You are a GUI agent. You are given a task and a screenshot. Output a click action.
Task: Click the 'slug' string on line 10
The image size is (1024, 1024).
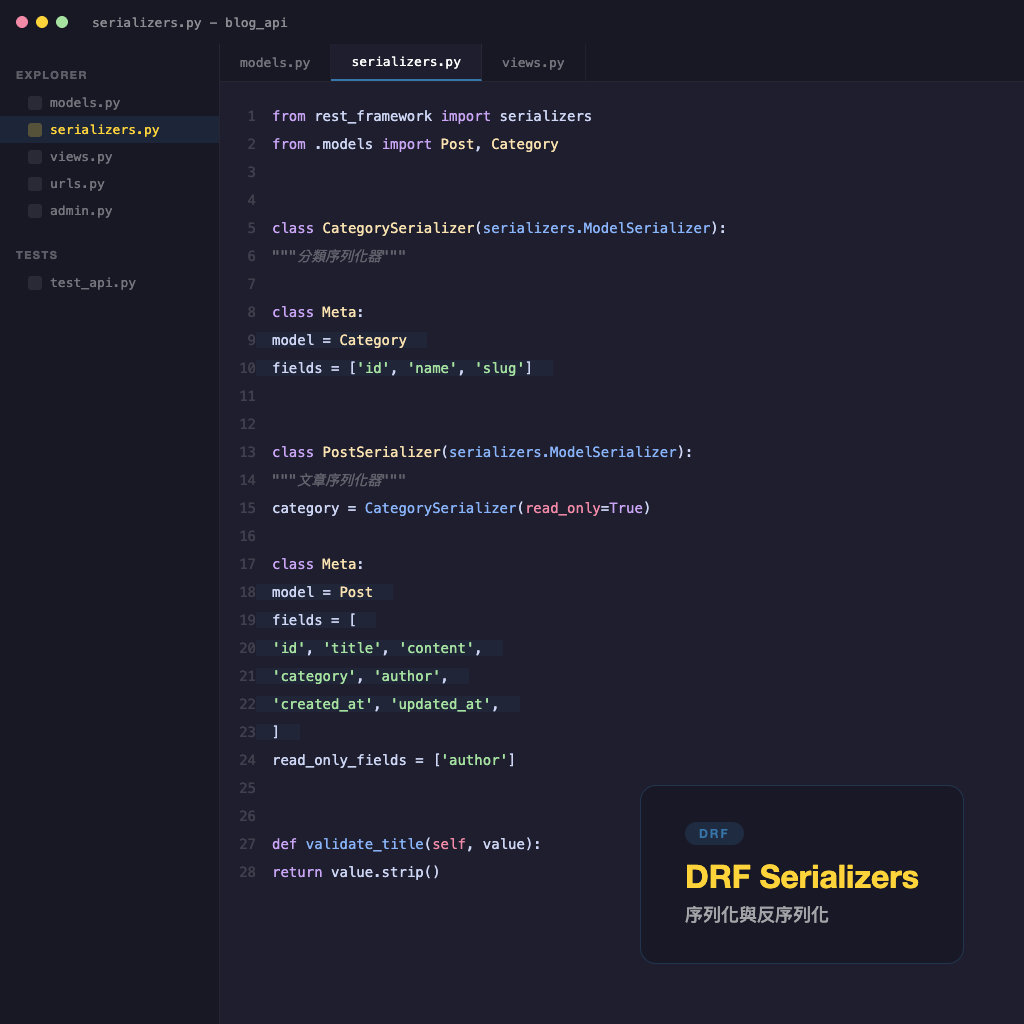pos(499,368)
